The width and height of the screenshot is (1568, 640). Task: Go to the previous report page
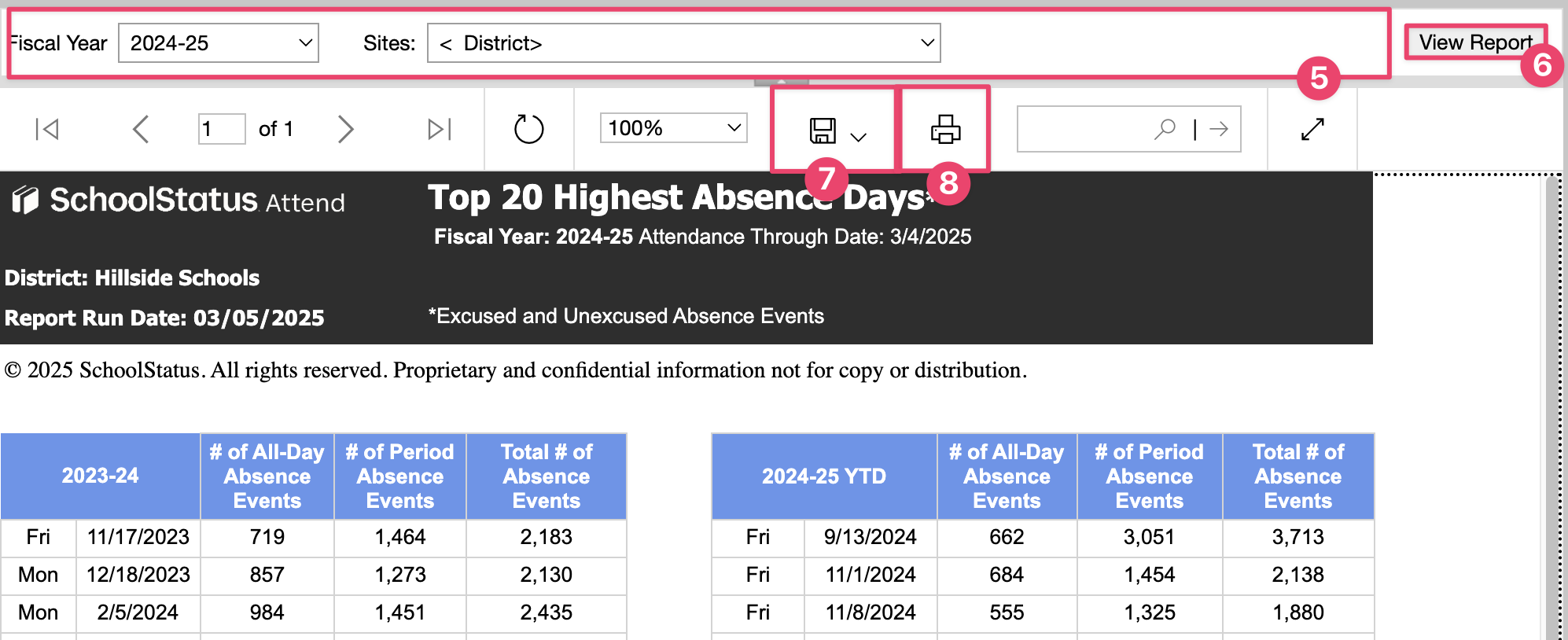[x=141, y=129]
